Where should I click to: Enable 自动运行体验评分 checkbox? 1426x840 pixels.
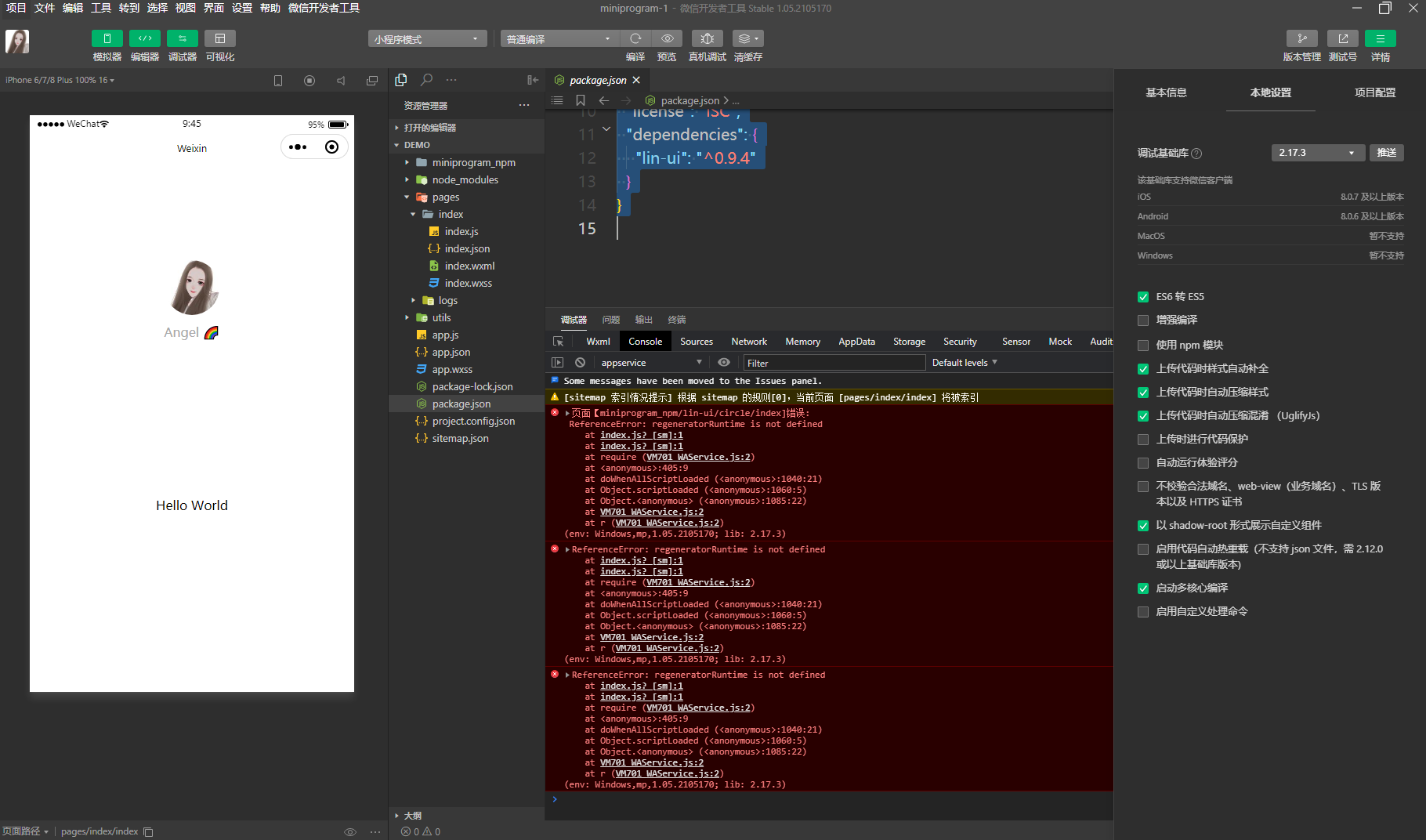(1143, 463)
